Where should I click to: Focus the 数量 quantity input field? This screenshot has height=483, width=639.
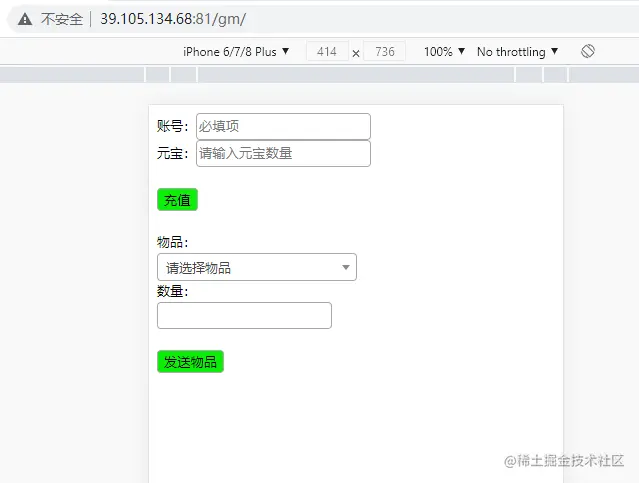tap(244, 315)
